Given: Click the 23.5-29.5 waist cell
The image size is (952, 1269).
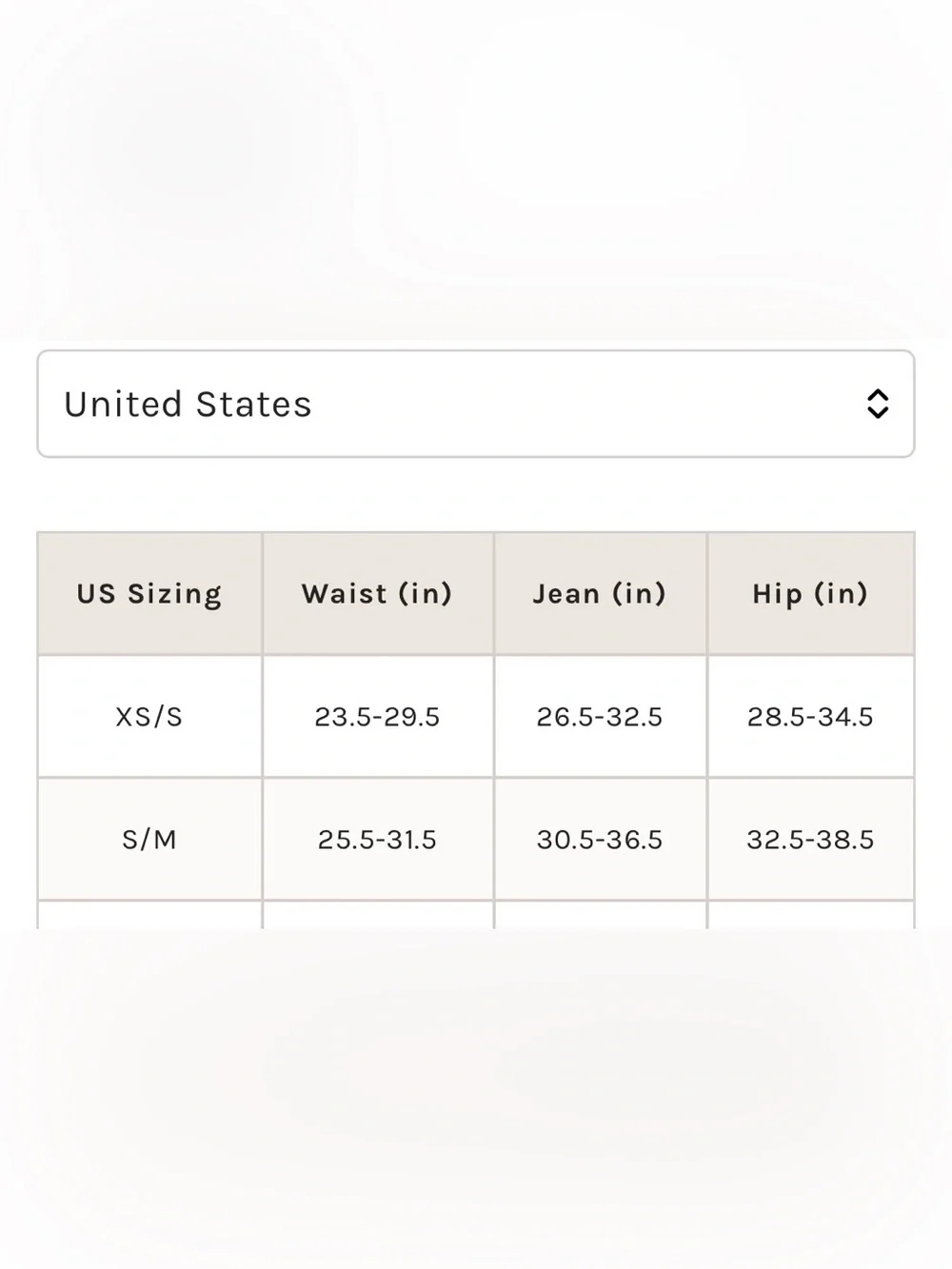Looking at the screenshot, I should click(x=378, y=716).
